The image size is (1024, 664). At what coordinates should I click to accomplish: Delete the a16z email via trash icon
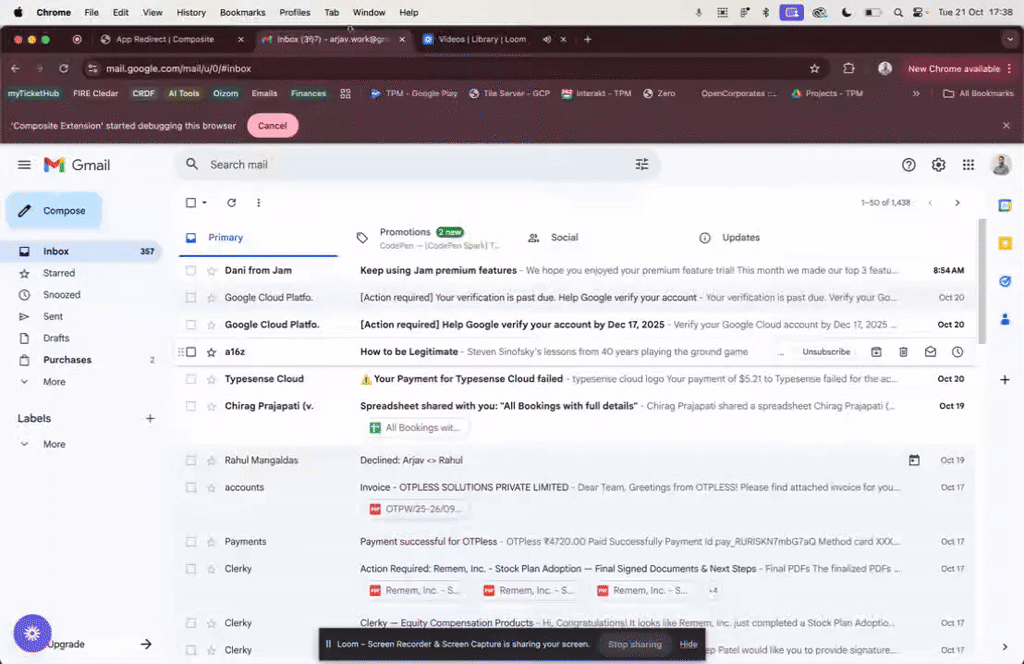point(903,352)
